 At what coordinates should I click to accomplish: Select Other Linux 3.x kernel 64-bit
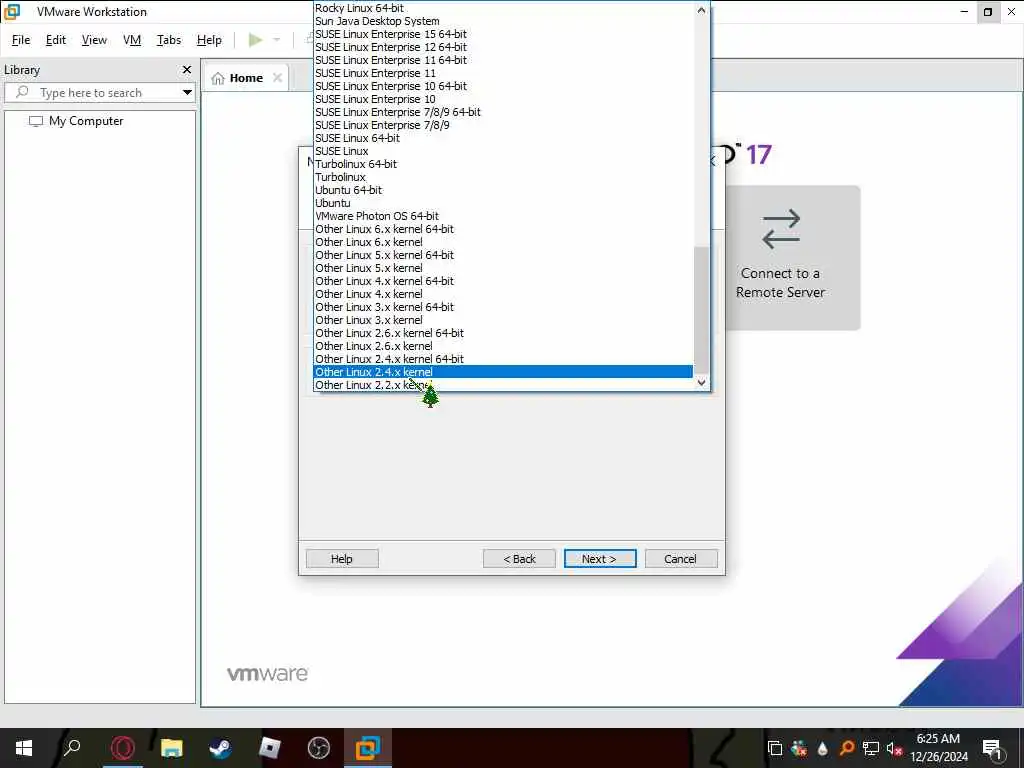coord(503,307)
